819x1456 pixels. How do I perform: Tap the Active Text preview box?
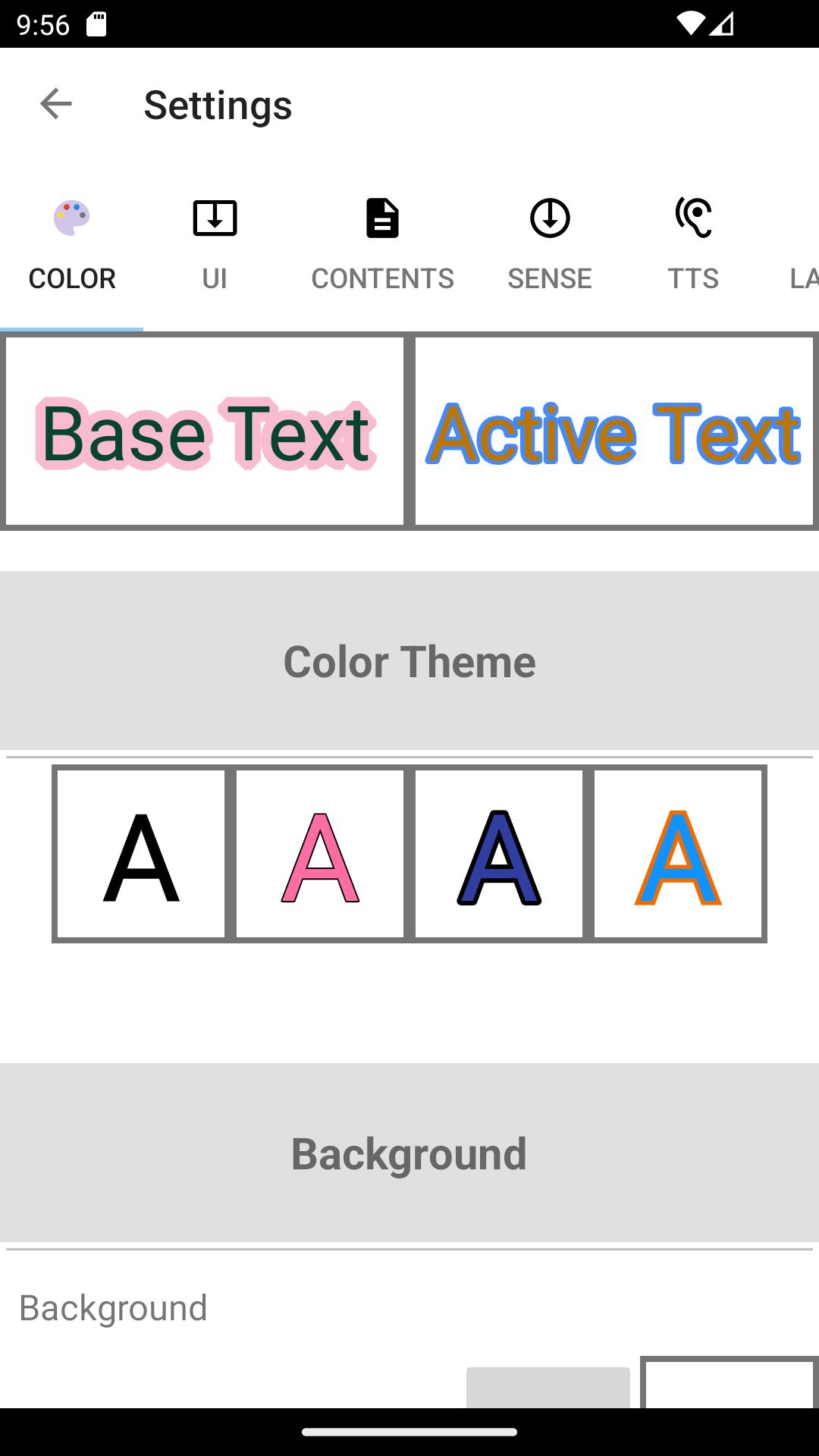pyautogui.click(x=614, y=431)
